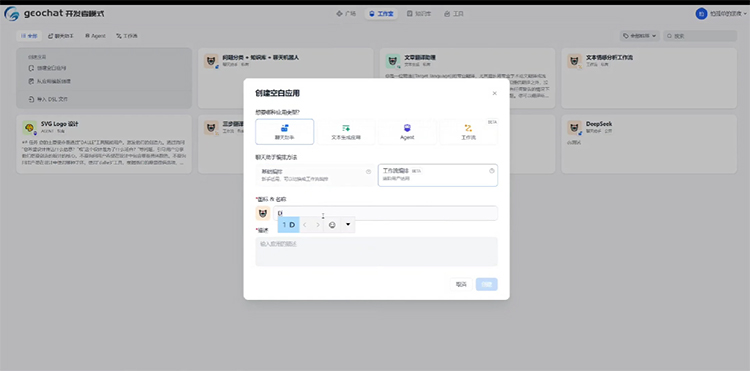Open the app icon picker beside the name field
Viewport: 750px width, 371px height.
[263, 213]
